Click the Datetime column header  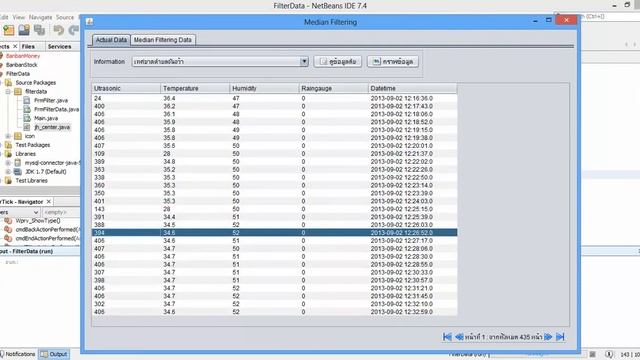[413, 88]
